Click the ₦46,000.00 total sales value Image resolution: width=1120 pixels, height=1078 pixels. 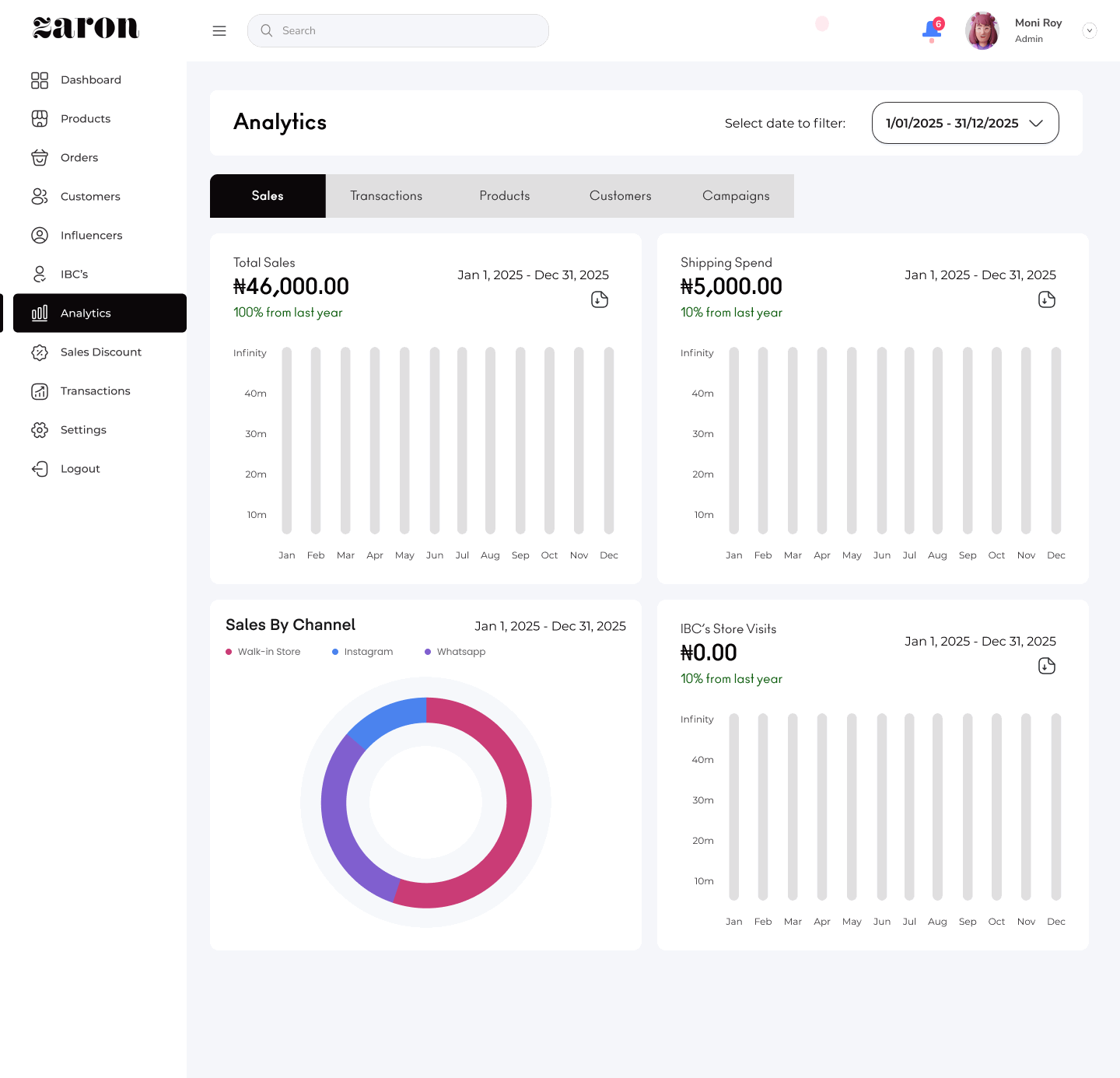pos(292,286)
